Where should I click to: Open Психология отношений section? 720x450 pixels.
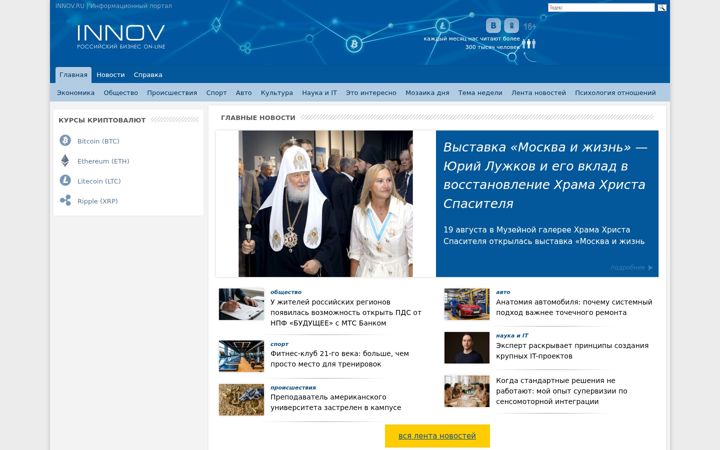click(615, 93)
